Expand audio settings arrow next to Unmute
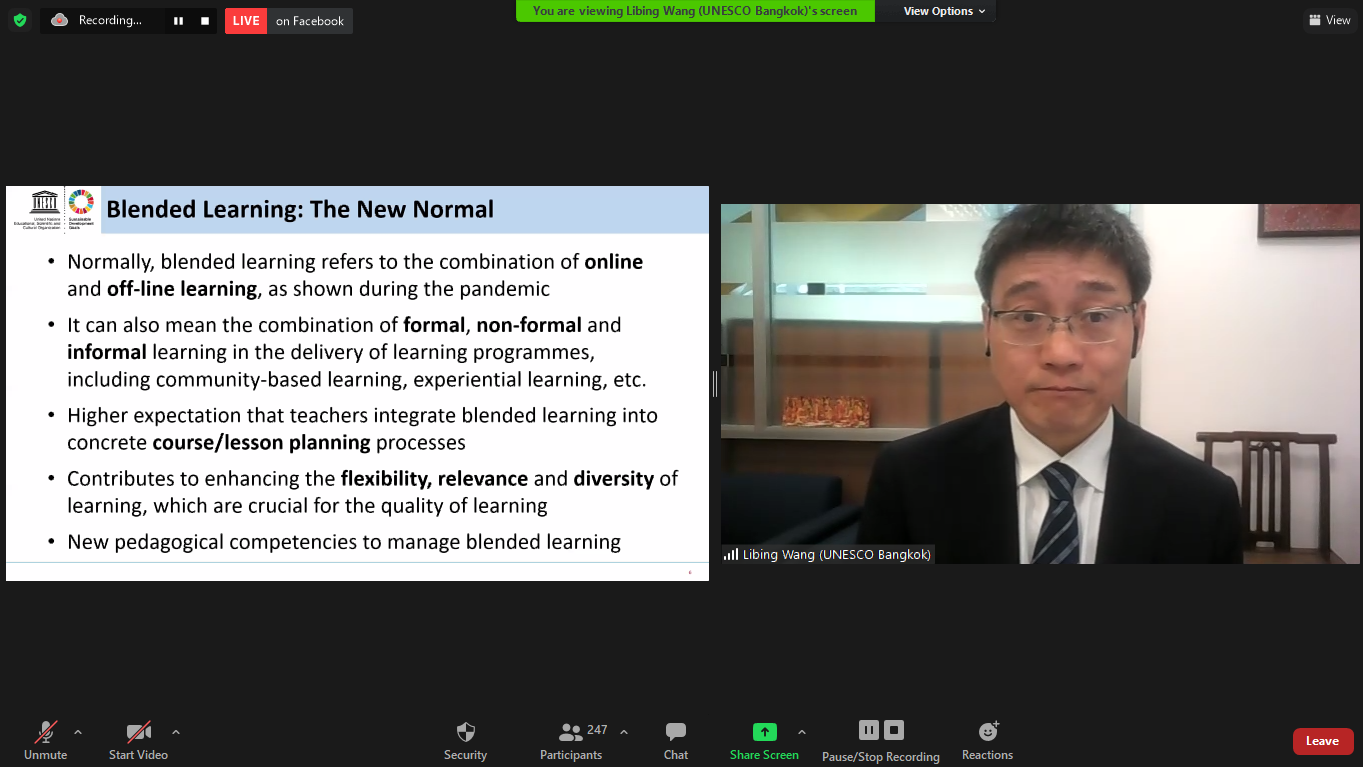This screenshot has width=1363, height=767. (78, 732)
